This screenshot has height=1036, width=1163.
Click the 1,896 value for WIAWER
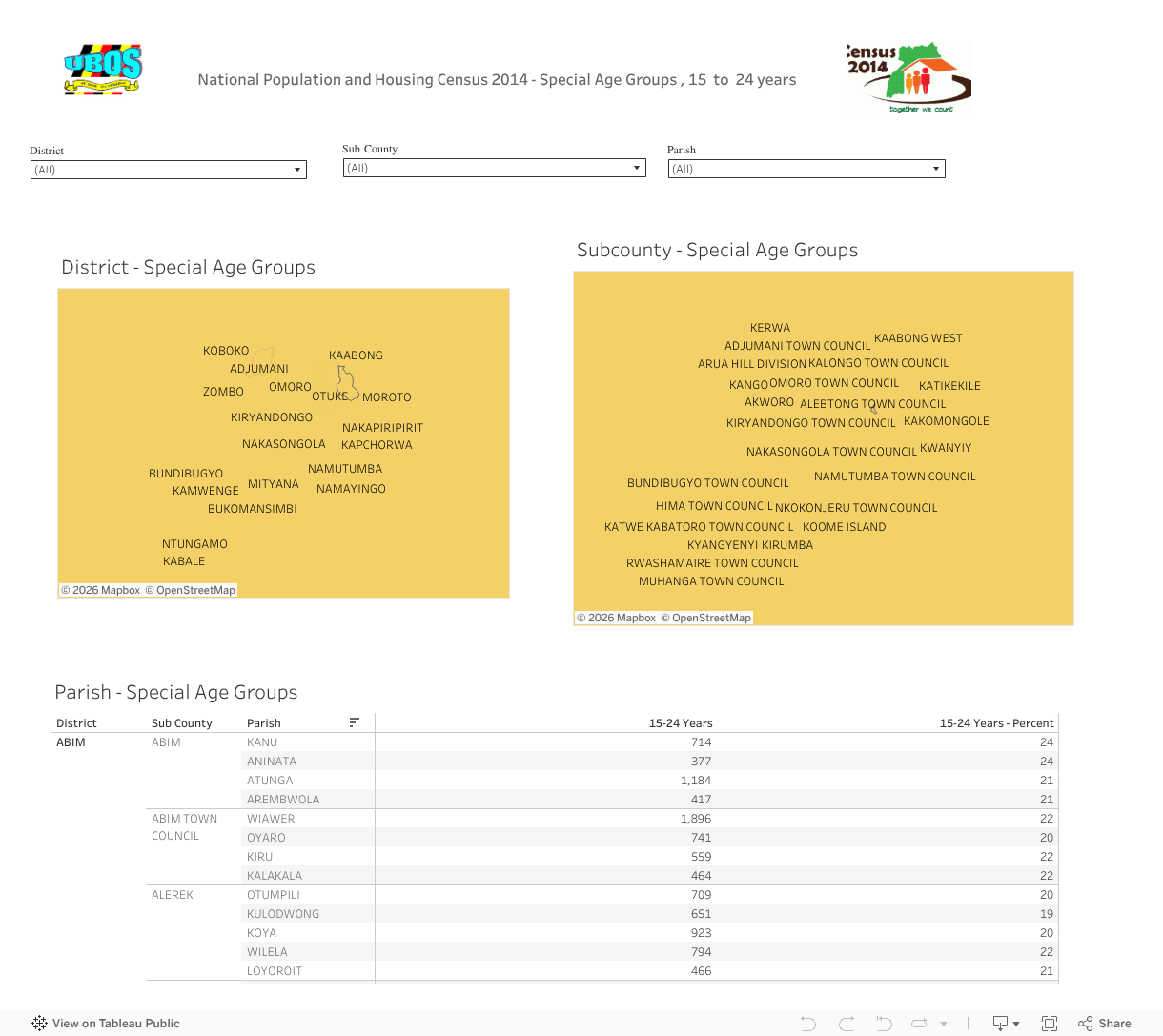(696, 819)
